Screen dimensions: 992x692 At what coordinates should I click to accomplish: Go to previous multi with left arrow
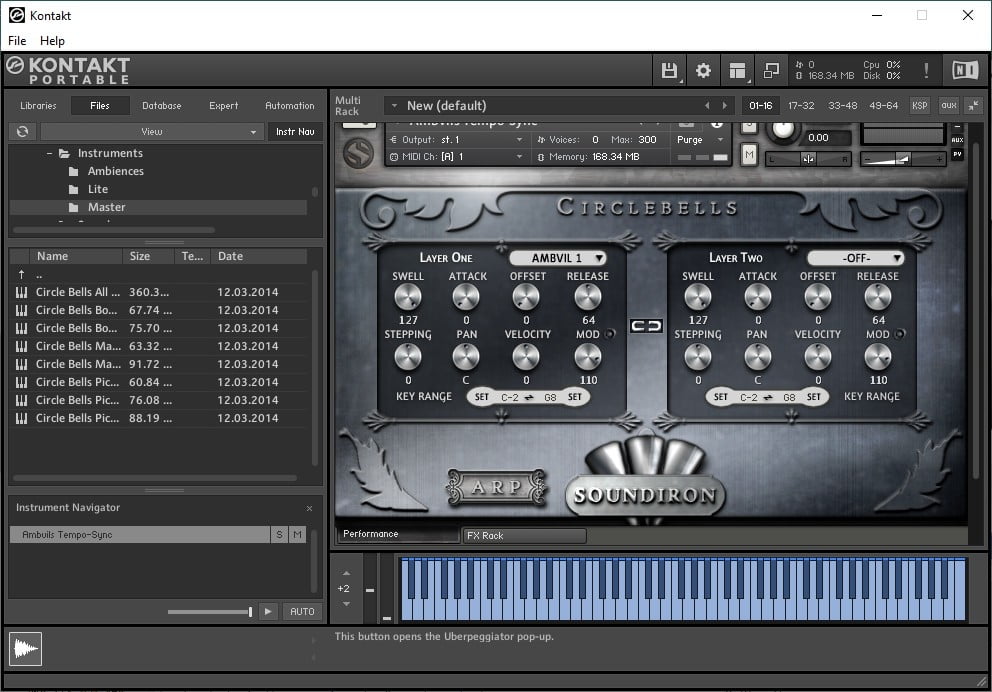pos(707,106)
